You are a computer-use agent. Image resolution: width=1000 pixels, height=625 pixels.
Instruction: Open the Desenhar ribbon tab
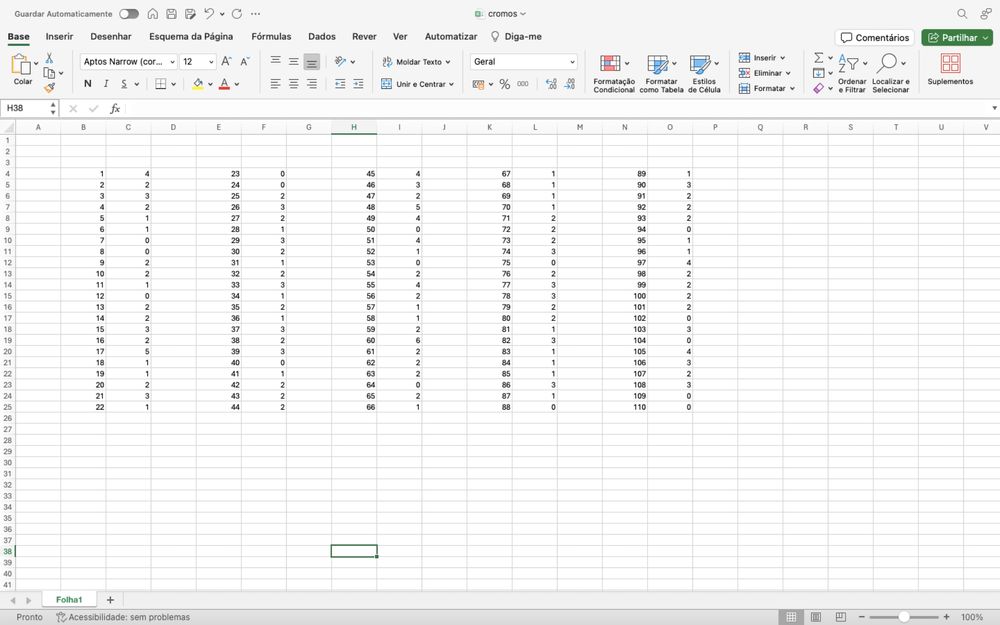point(111,36)
